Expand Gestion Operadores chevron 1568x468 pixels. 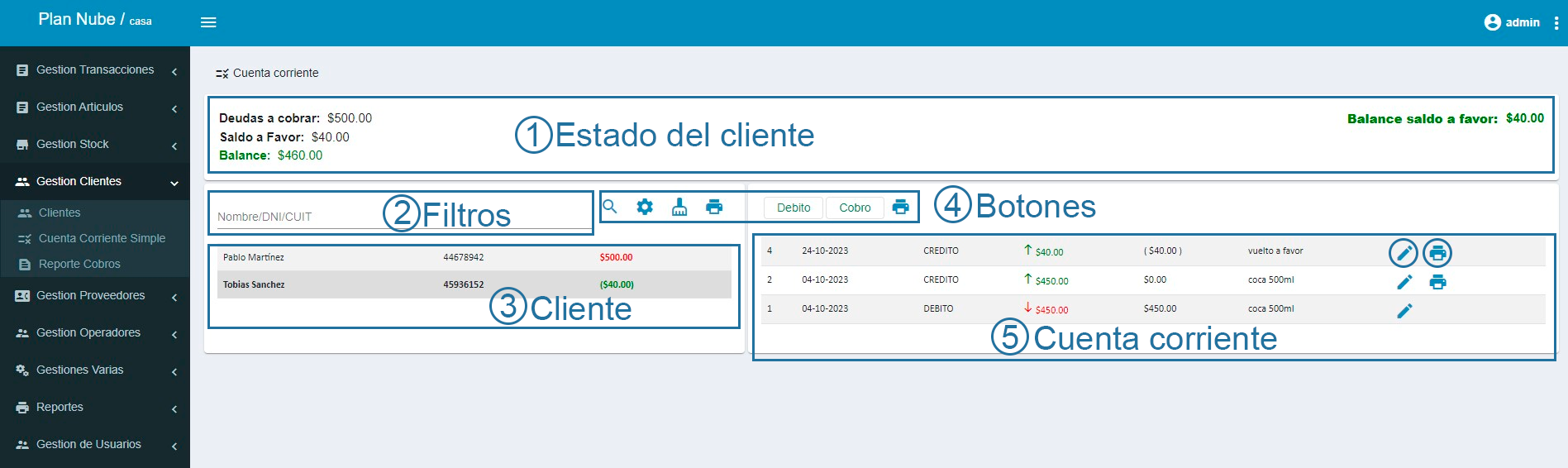tap(174, 335)
